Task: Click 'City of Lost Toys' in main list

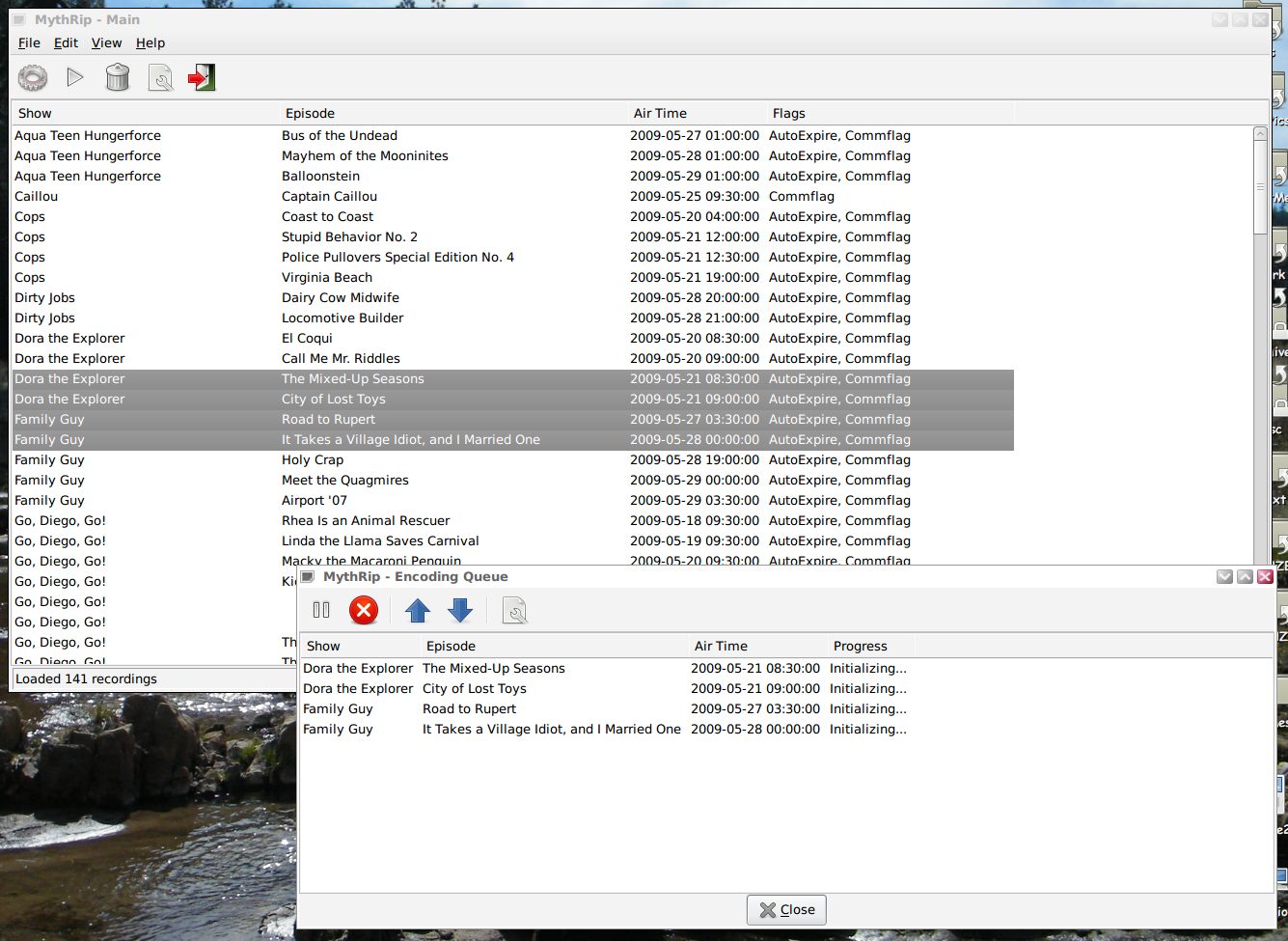Action: click(x=334, y=399)
